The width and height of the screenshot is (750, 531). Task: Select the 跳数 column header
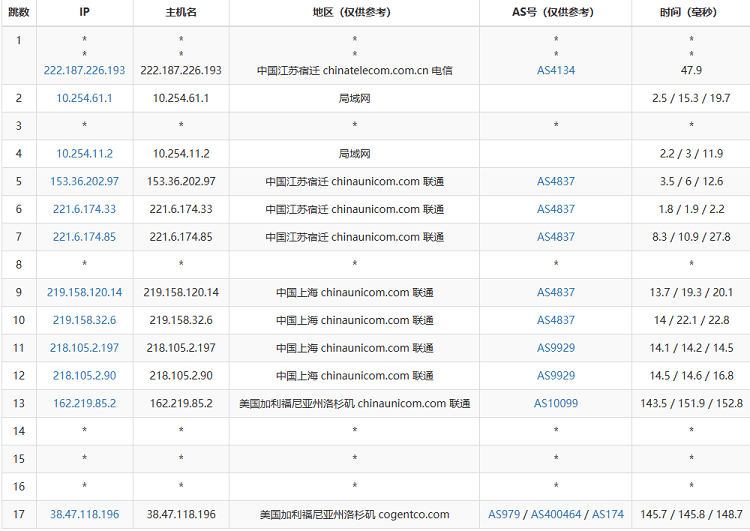tap(19, 12)
